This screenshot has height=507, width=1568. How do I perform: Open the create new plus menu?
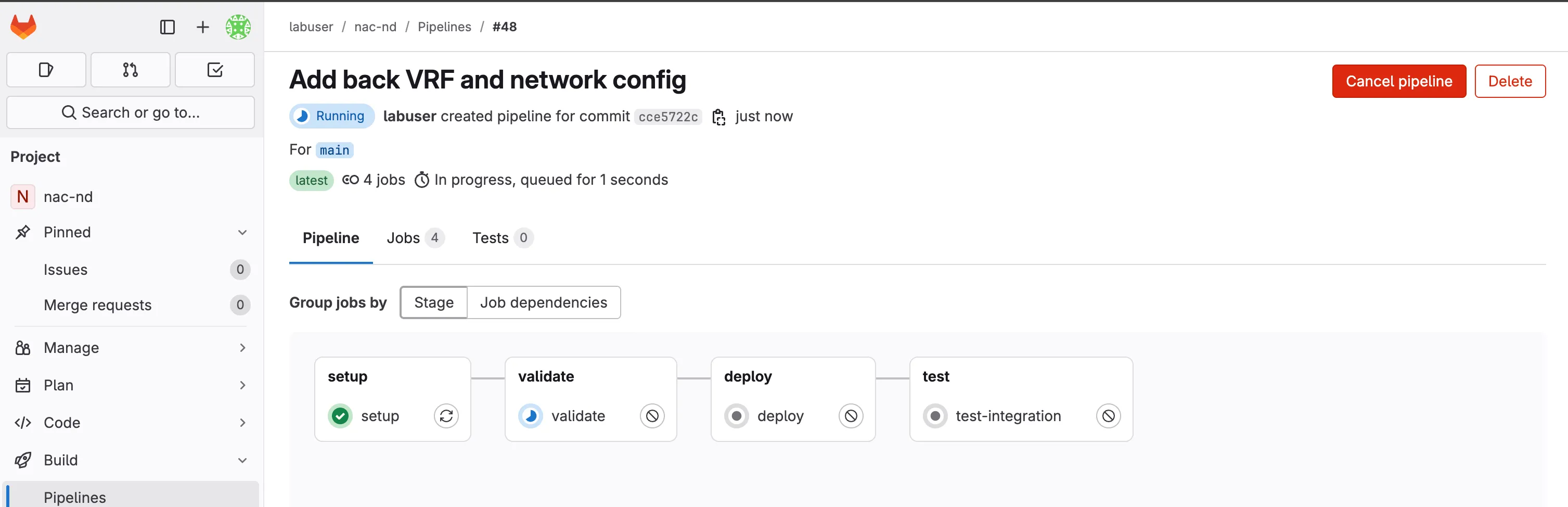(x=203, y=27)
